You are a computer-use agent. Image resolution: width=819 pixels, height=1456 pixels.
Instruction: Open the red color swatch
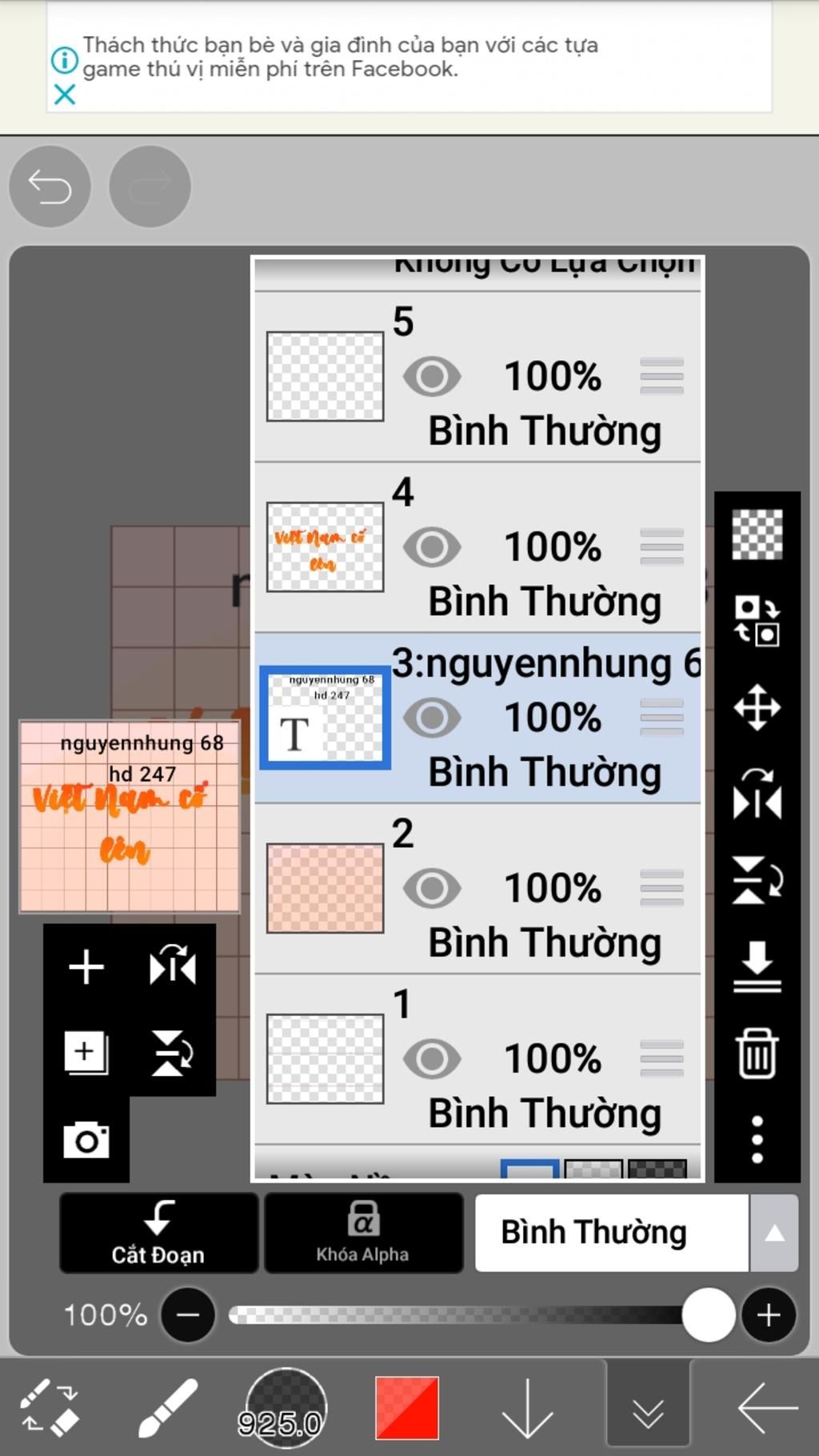point(407,1408)
